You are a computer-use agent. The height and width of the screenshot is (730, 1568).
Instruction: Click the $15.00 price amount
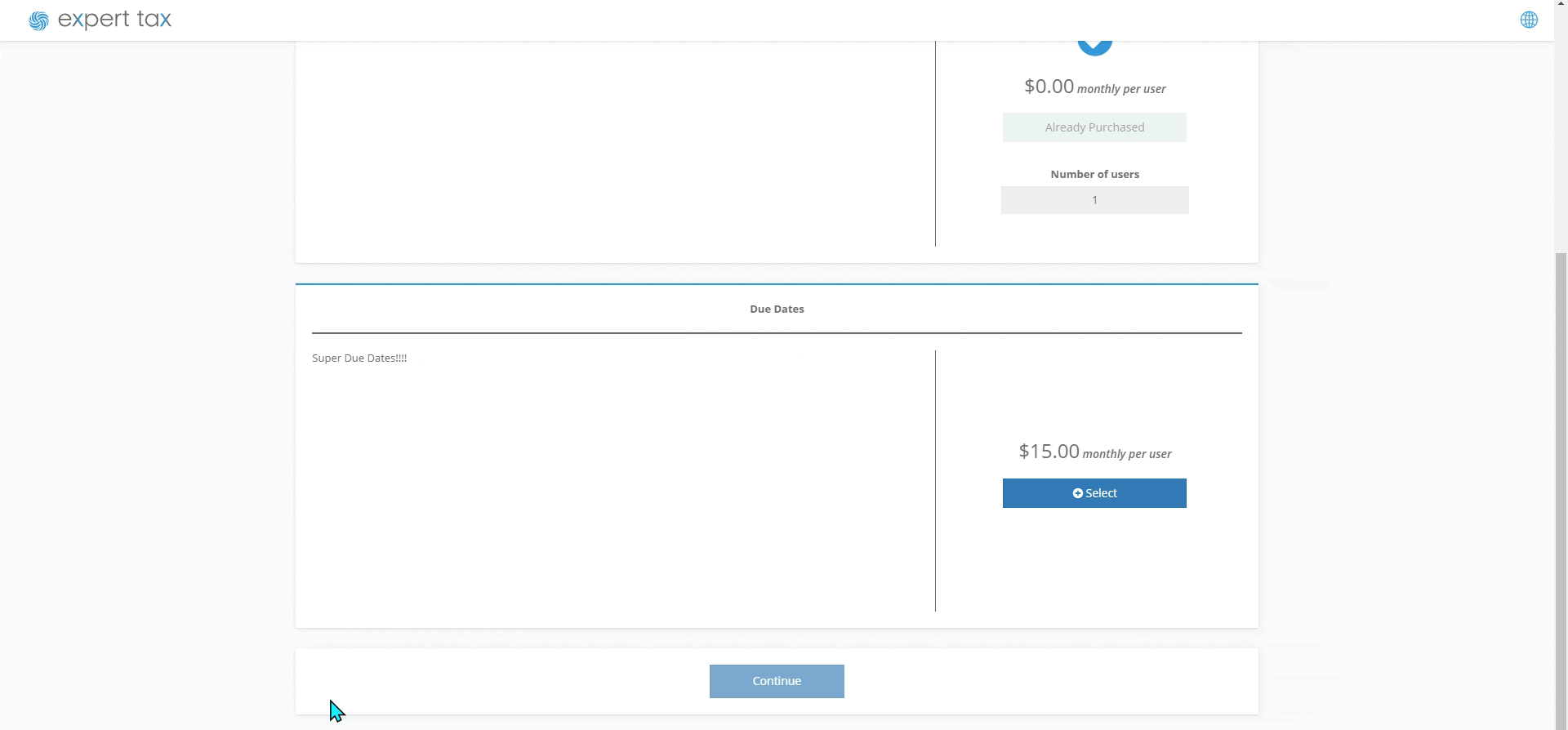[1049, 452]
